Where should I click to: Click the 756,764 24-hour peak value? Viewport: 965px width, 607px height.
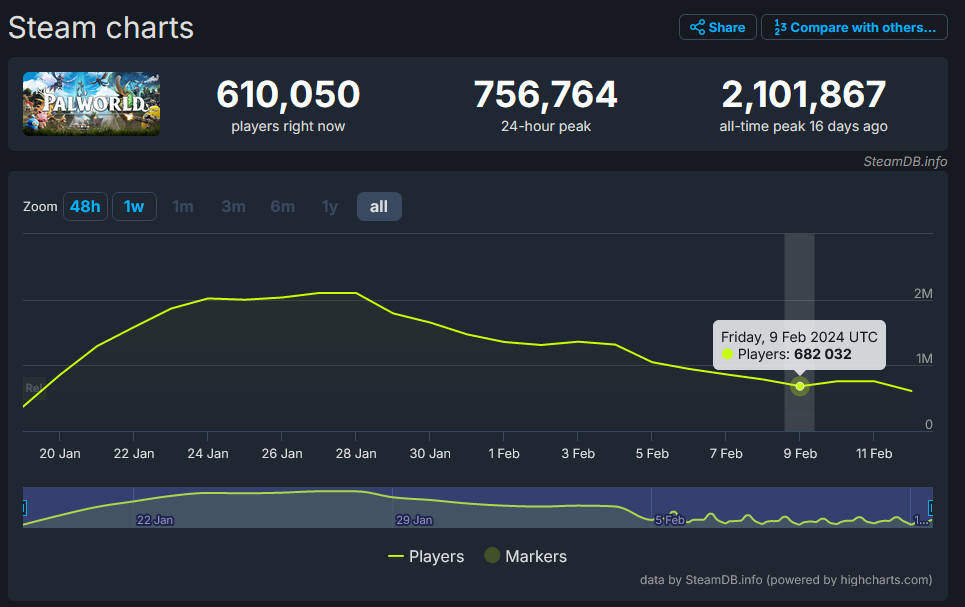[x=545, y=94]
